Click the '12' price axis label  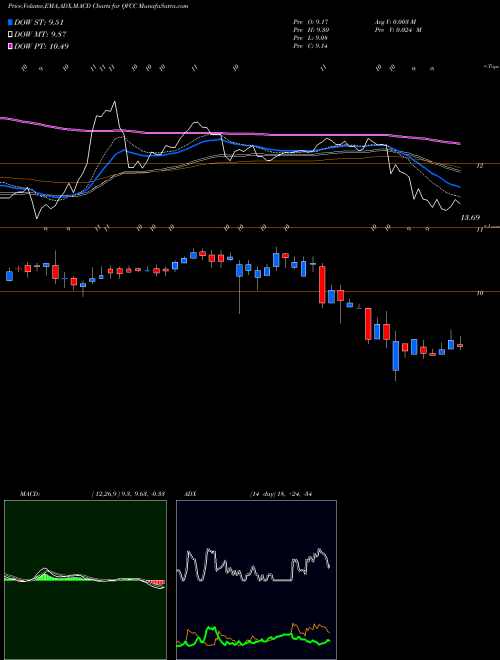point(479,166)
